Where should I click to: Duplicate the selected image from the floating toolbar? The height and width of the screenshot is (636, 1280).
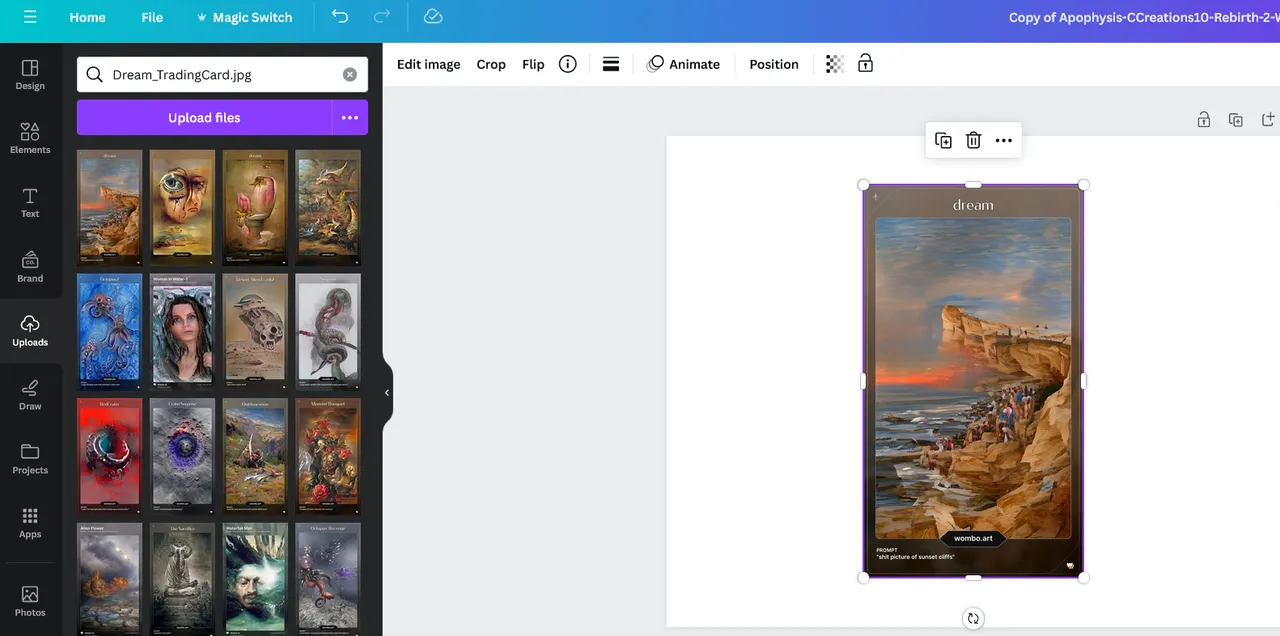[943, 140]
